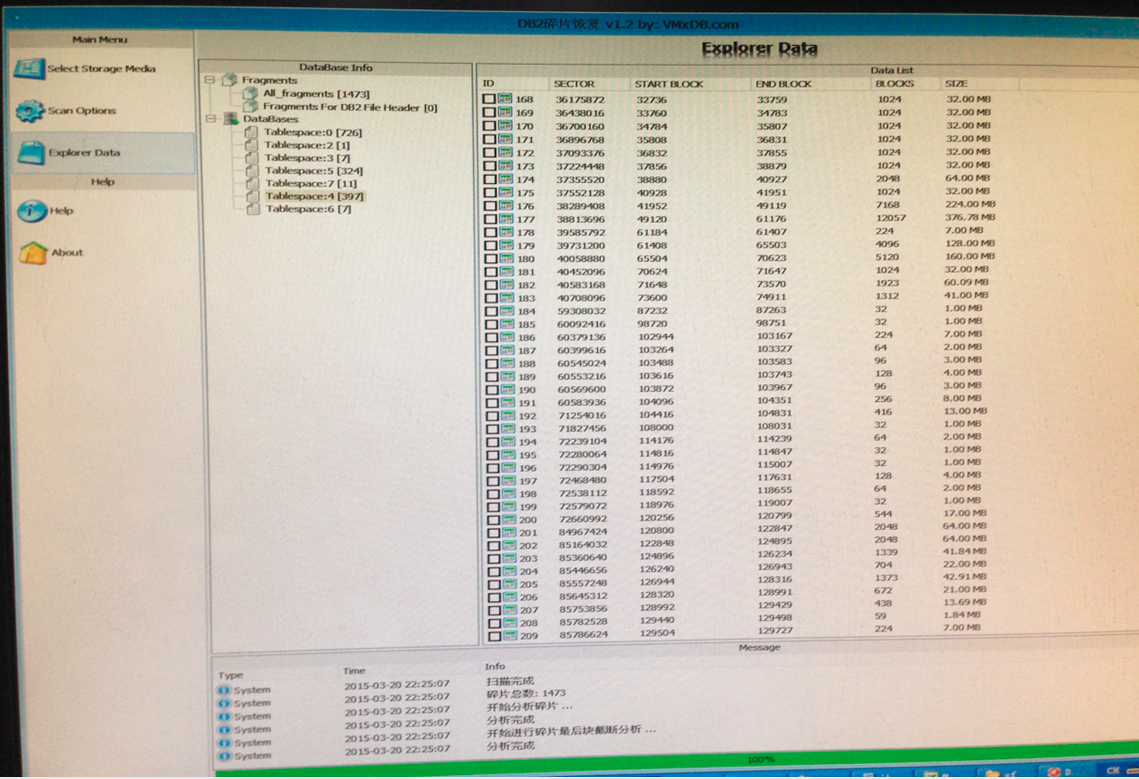Collapse the Fragments tree node
Image resolution: width=1139 pixels, height=779 pixels.
[x=211, y=80]
